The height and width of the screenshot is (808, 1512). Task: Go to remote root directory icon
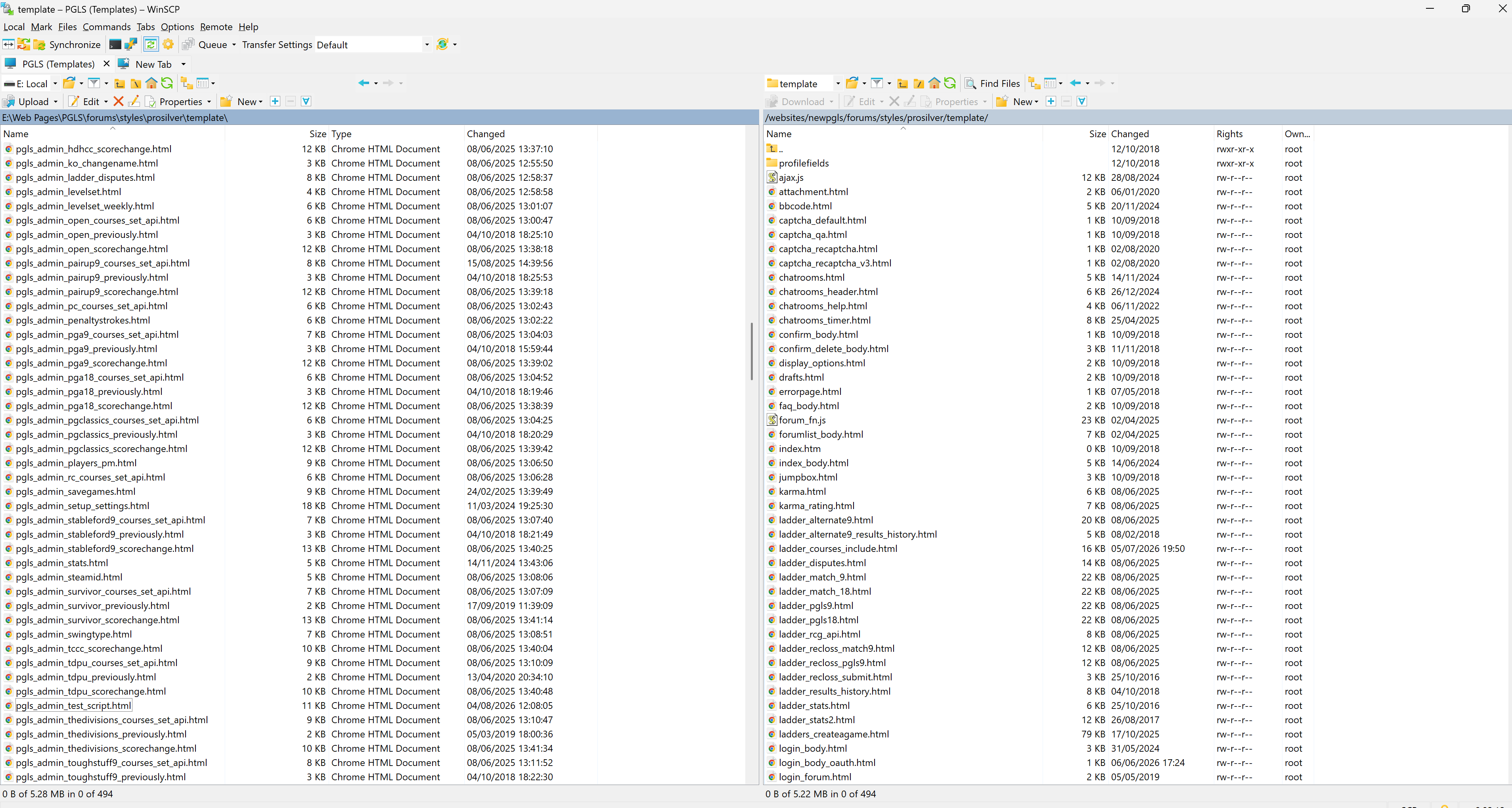point(919,83)
